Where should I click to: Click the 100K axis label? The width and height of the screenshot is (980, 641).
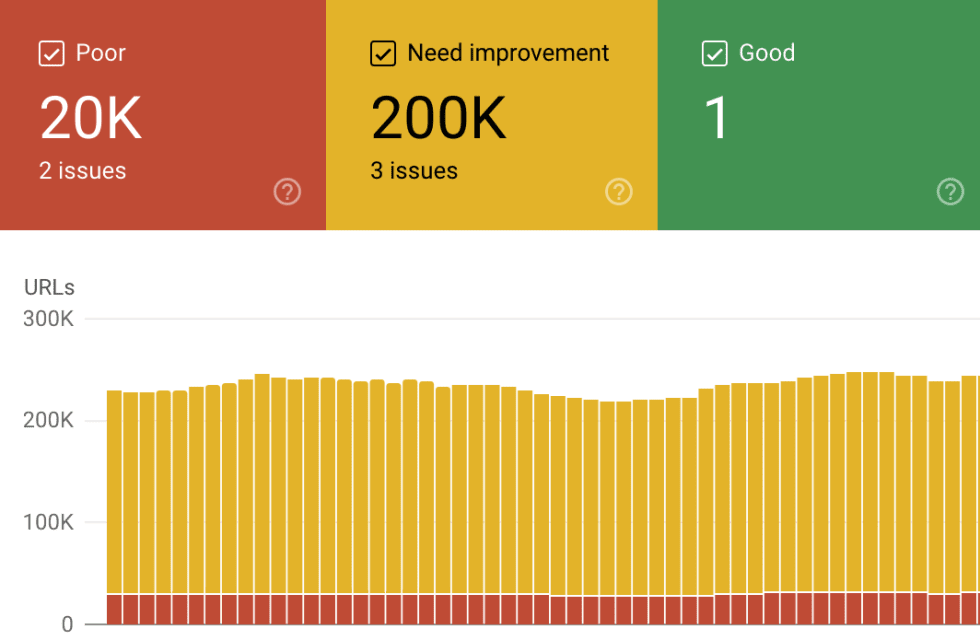pyautogui.click(x=48, y=522)
